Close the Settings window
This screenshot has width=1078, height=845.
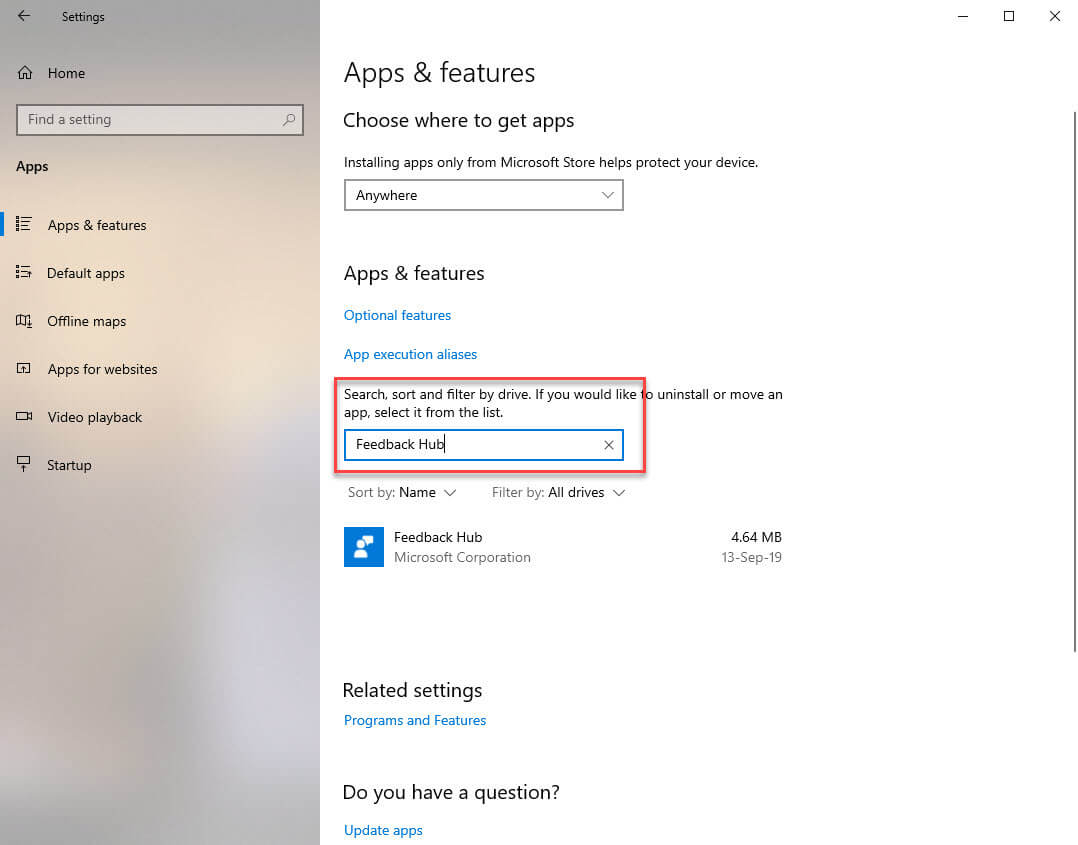coord(1055,16)
